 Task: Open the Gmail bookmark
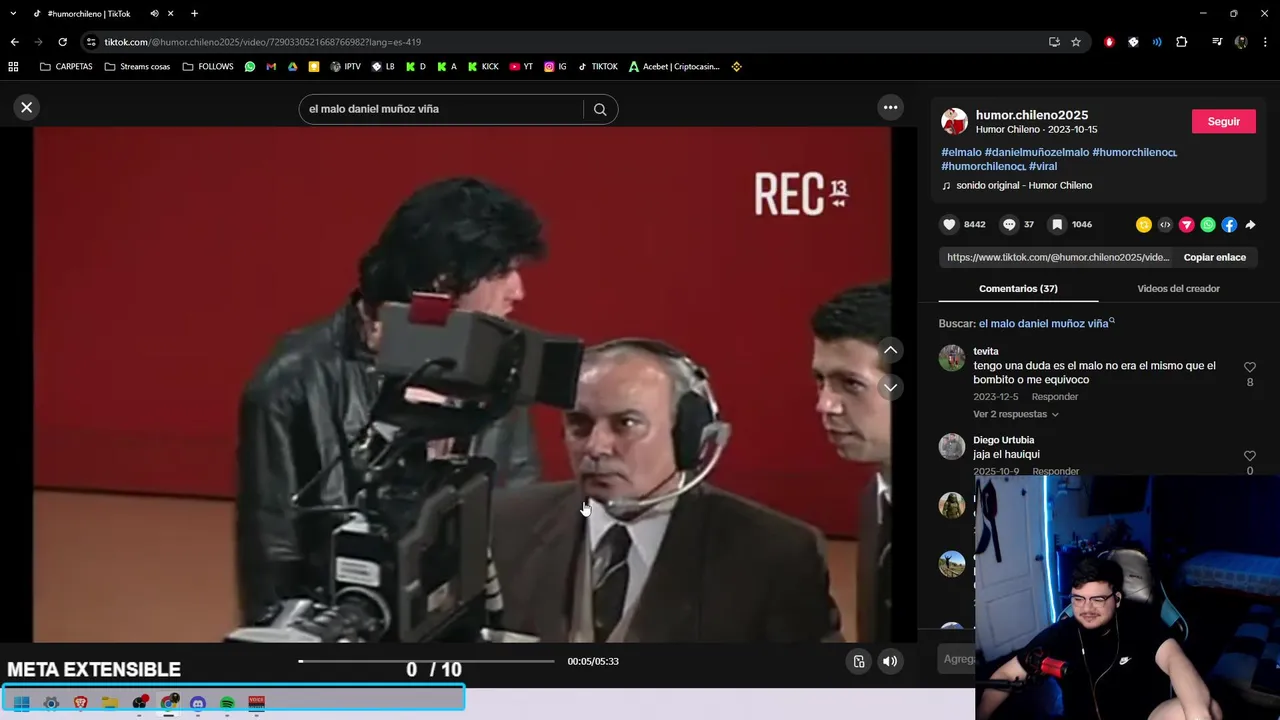pyautogui.click(x=271, y=67)
